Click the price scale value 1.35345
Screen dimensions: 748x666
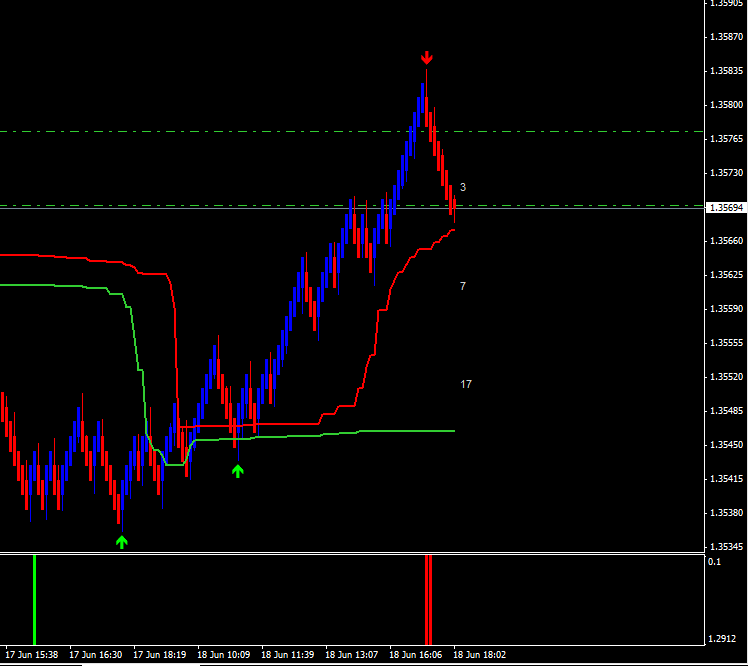[x=726, y=547]
